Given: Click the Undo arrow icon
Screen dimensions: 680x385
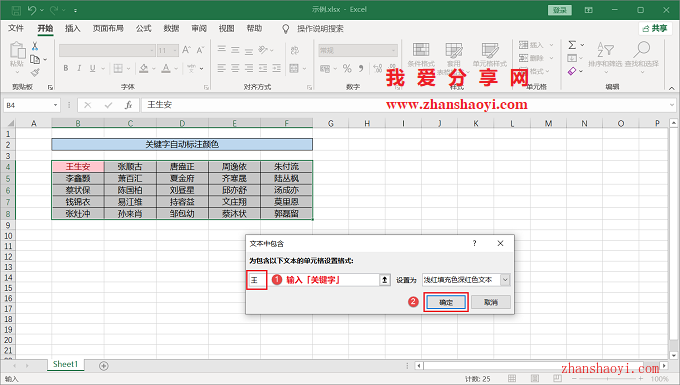Looking at the screenshot, I should tap(32, 10).
